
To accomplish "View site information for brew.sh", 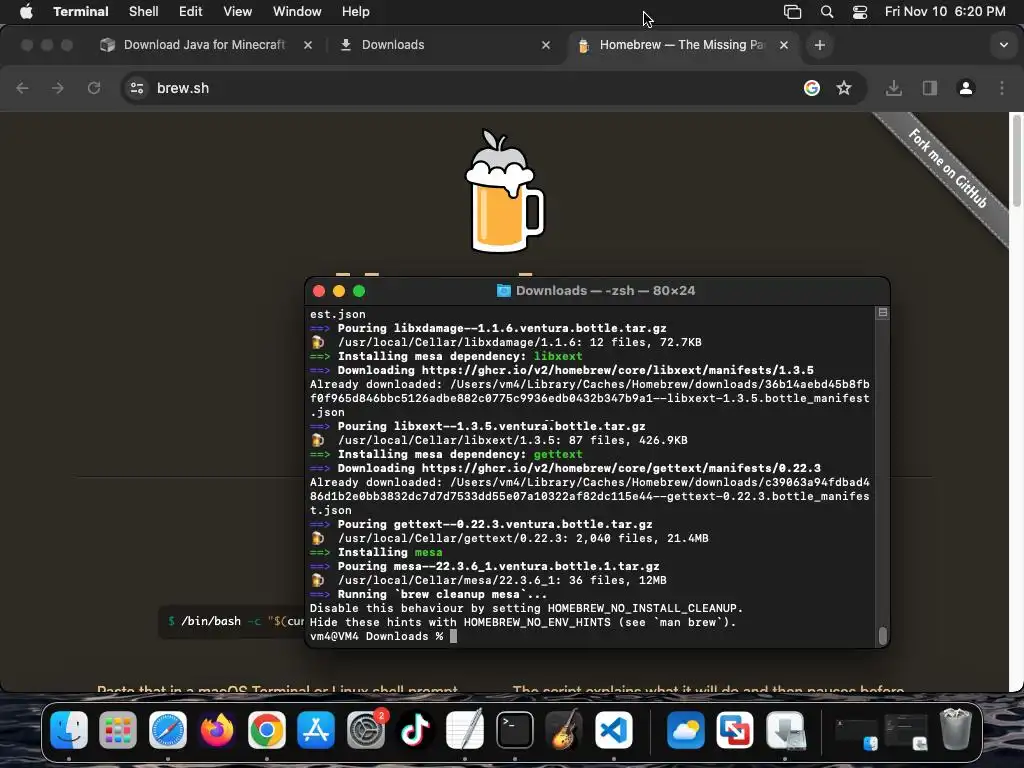I will [136, 88].
